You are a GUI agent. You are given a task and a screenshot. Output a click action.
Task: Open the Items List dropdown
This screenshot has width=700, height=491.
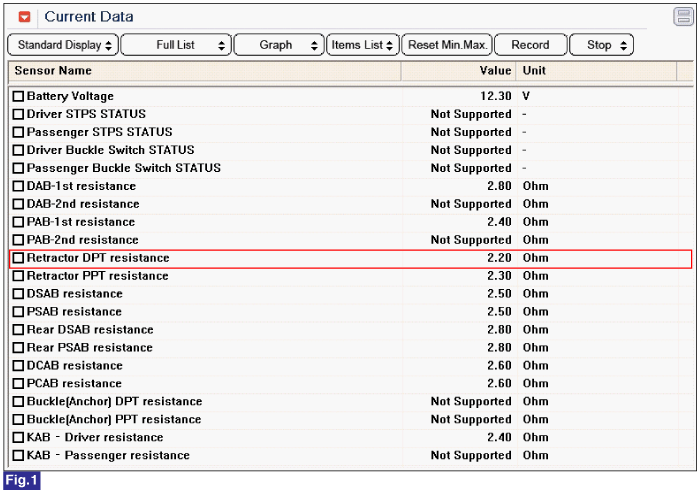362,45
